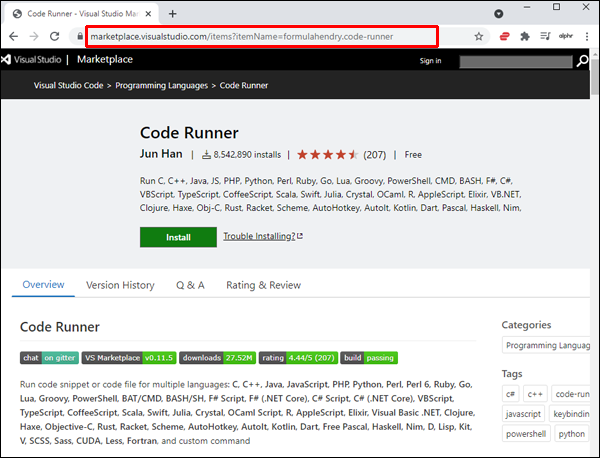Click the Code Runner breadcrumb
The width and height of the screenshot is (600, 458).
point(244,85)
